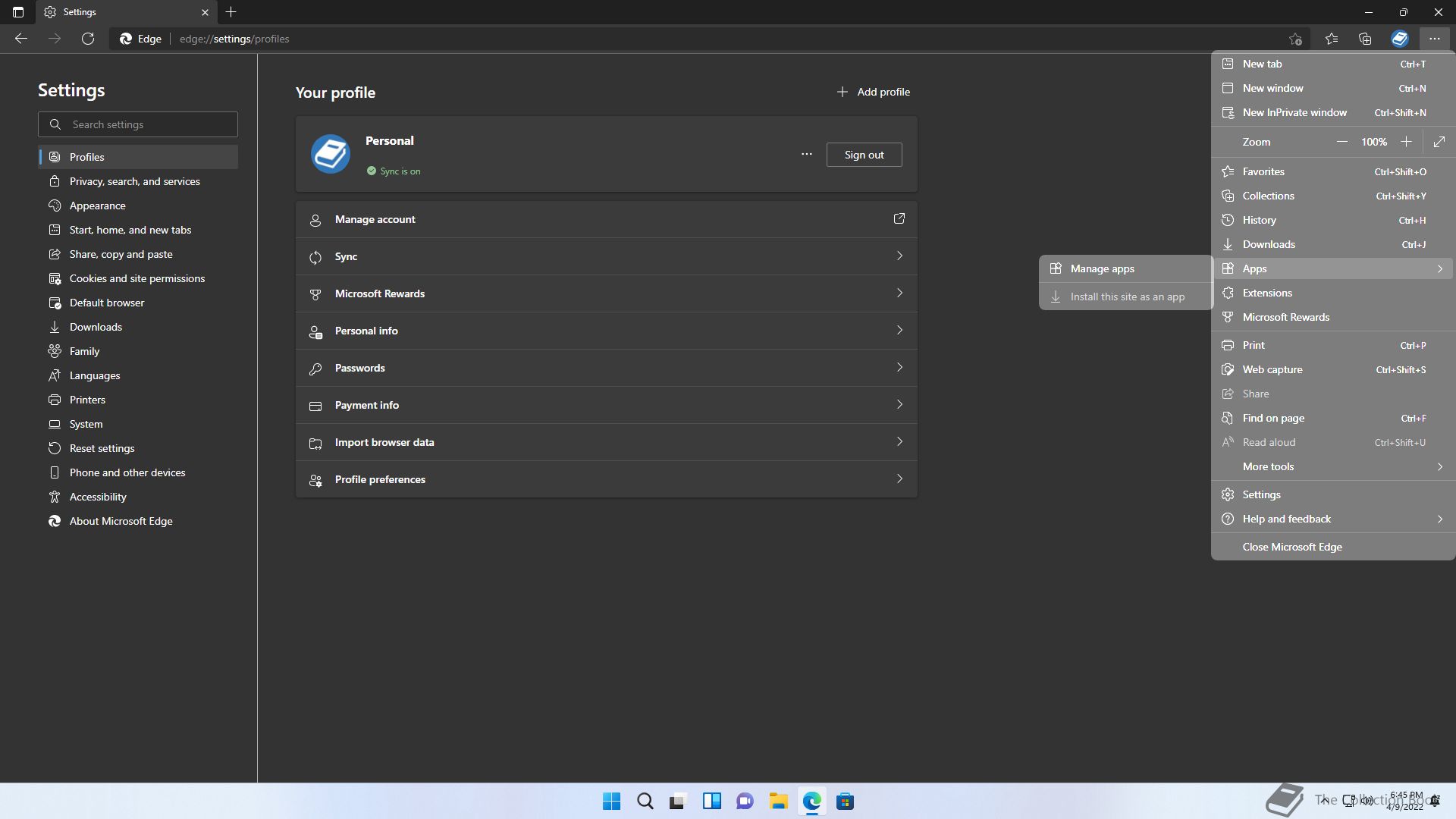Expand Microsoft Rewards profile row

[607, 293]
